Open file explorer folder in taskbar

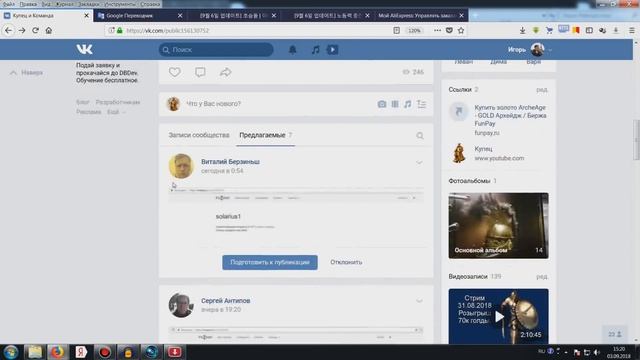34,352
